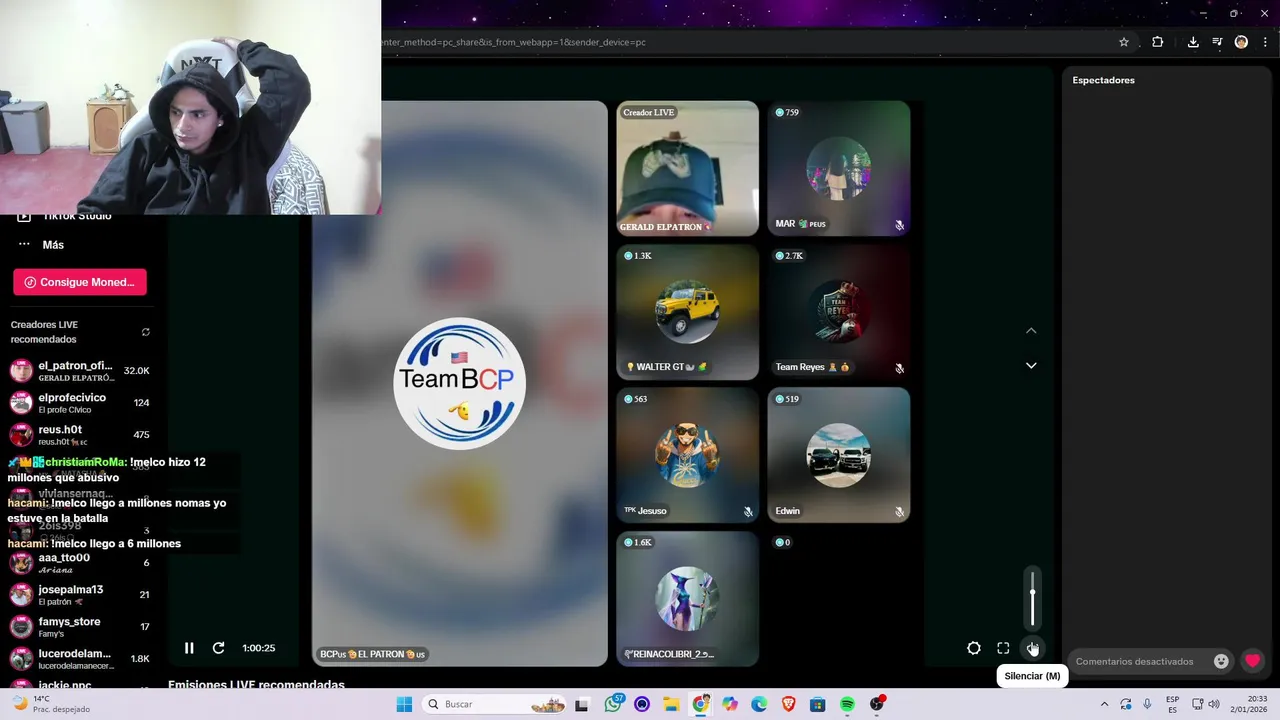This screenshot has width=1280, height=720.
Task: Select Edwin guest tile
Action: 839,455
